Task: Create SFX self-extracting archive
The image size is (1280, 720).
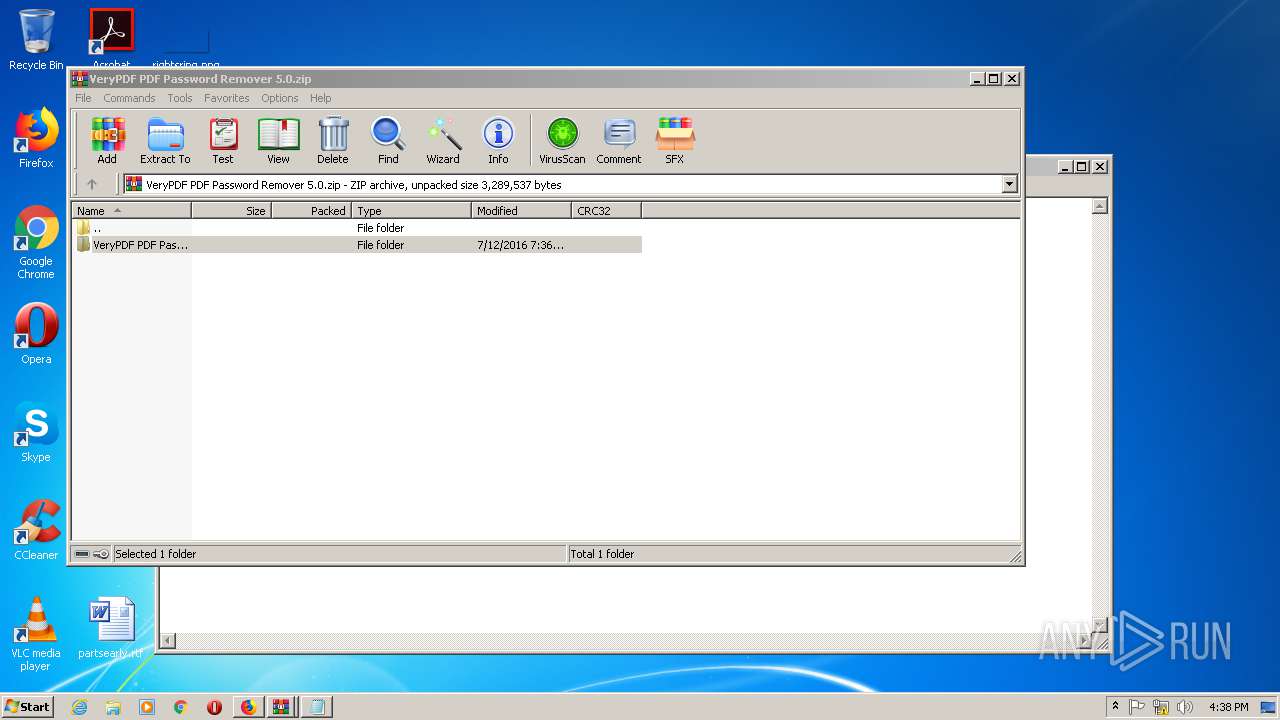Action: [675, 140]
